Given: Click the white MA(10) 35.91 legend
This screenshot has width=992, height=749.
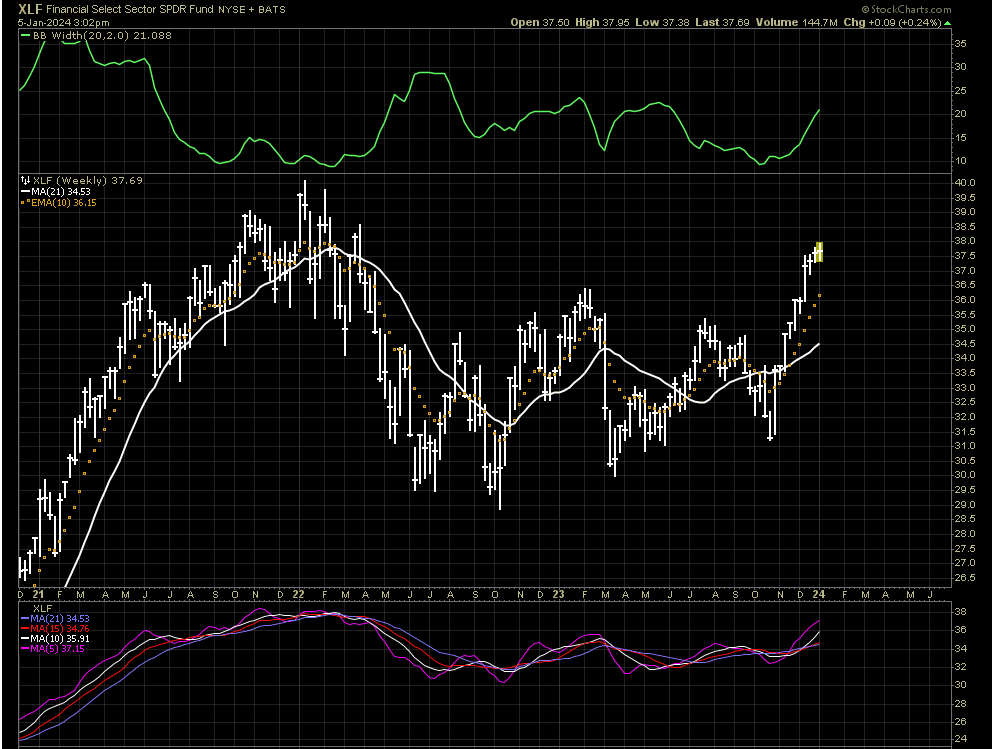Looking at the screenshot, I should (60, 639).
